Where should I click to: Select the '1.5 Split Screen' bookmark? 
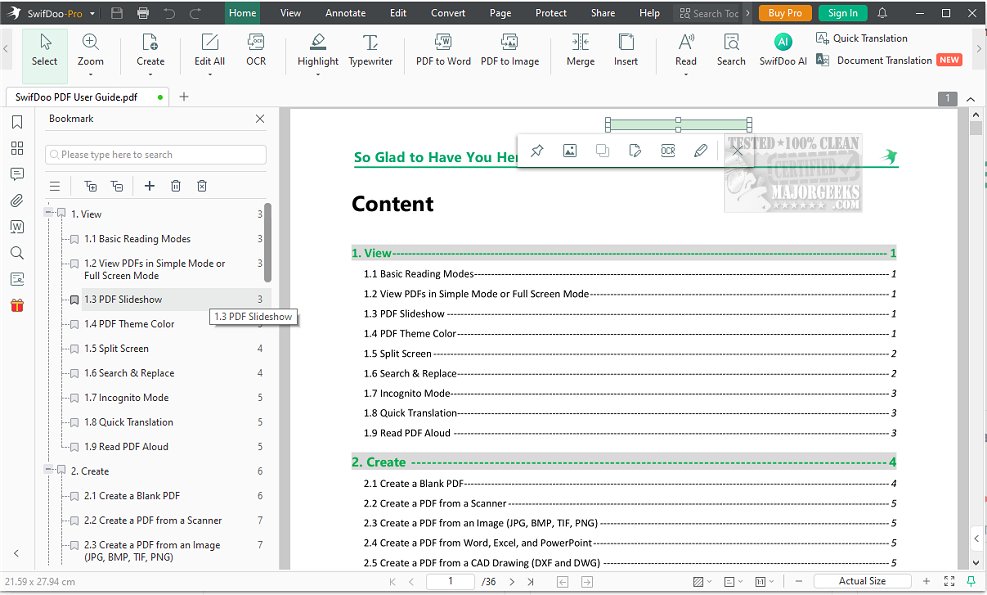pyautogui.click(x=116, y=348)
